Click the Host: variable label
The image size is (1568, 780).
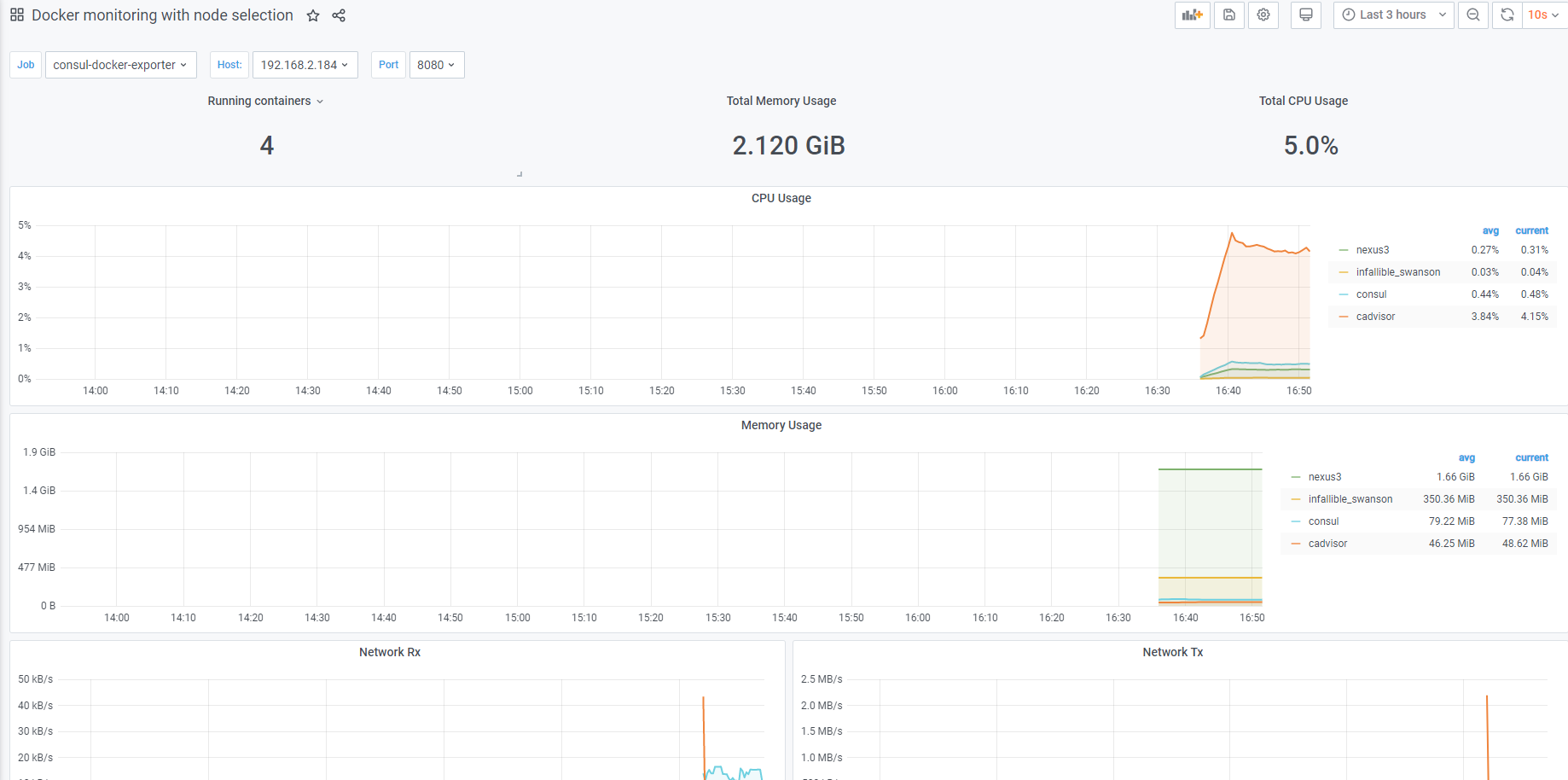coord(229,65)
